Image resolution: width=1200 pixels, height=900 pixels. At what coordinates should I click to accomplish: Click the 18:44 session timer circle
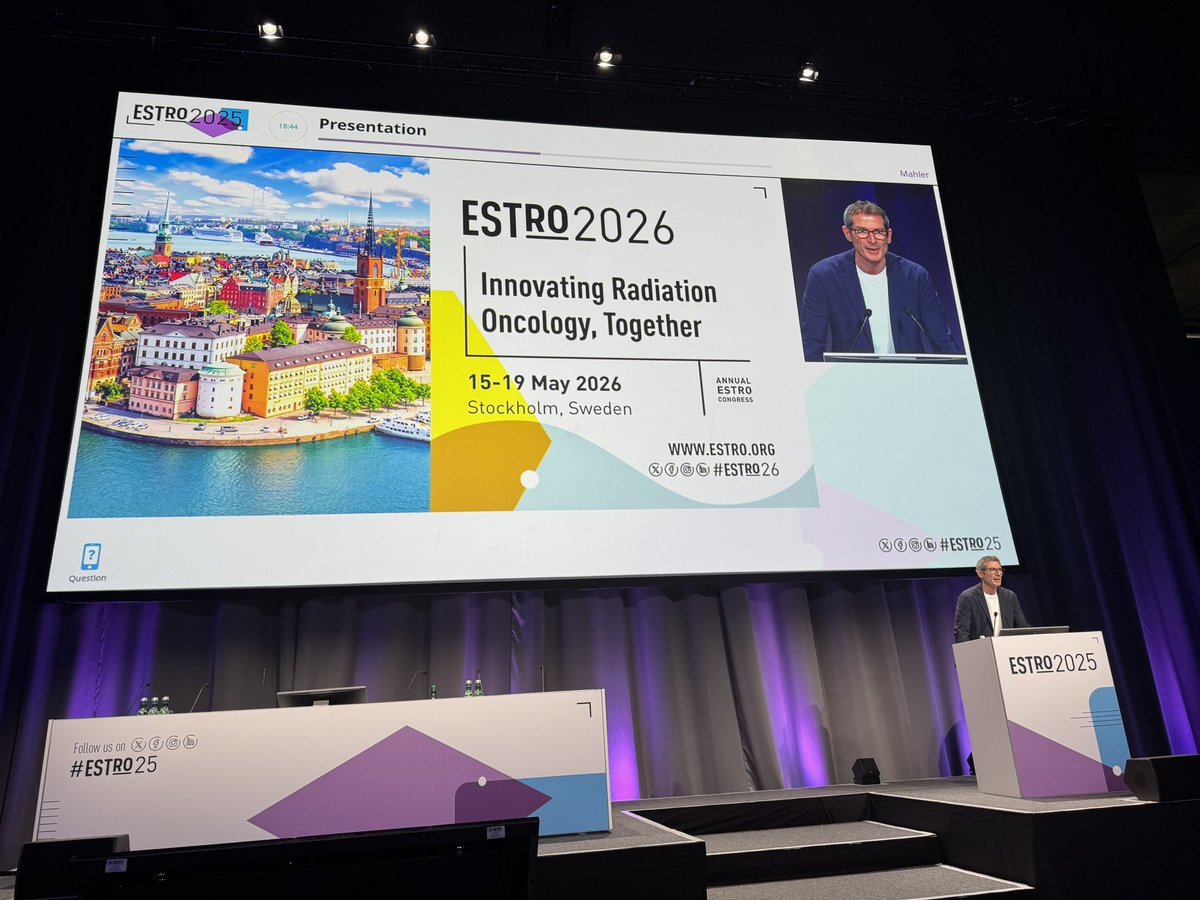(288, 126)
